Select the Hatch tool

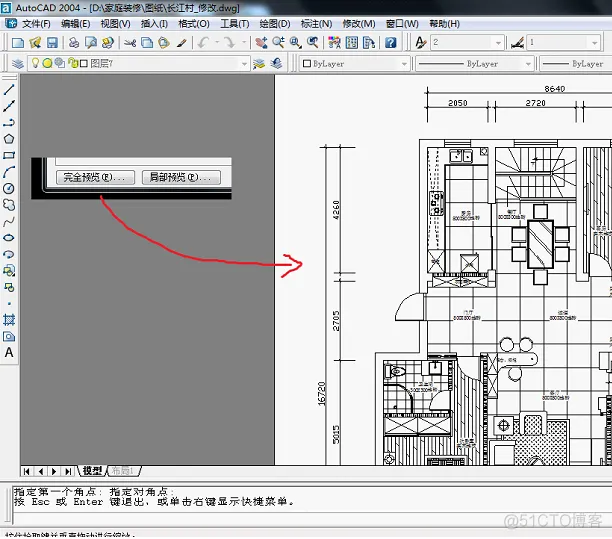click(x=9, y=320)
